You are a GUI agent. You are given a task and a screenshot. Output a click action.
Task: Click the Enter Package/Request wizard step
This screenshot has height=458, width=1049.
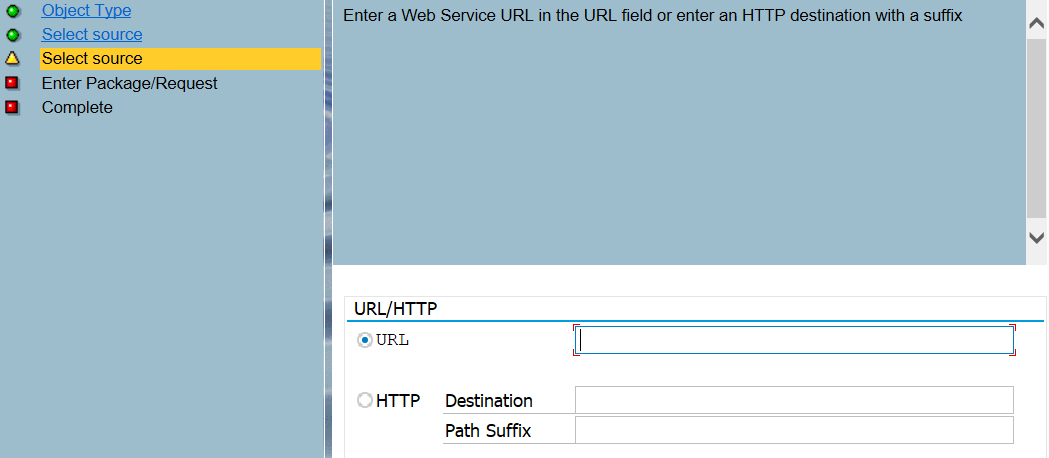click(129, 84)
